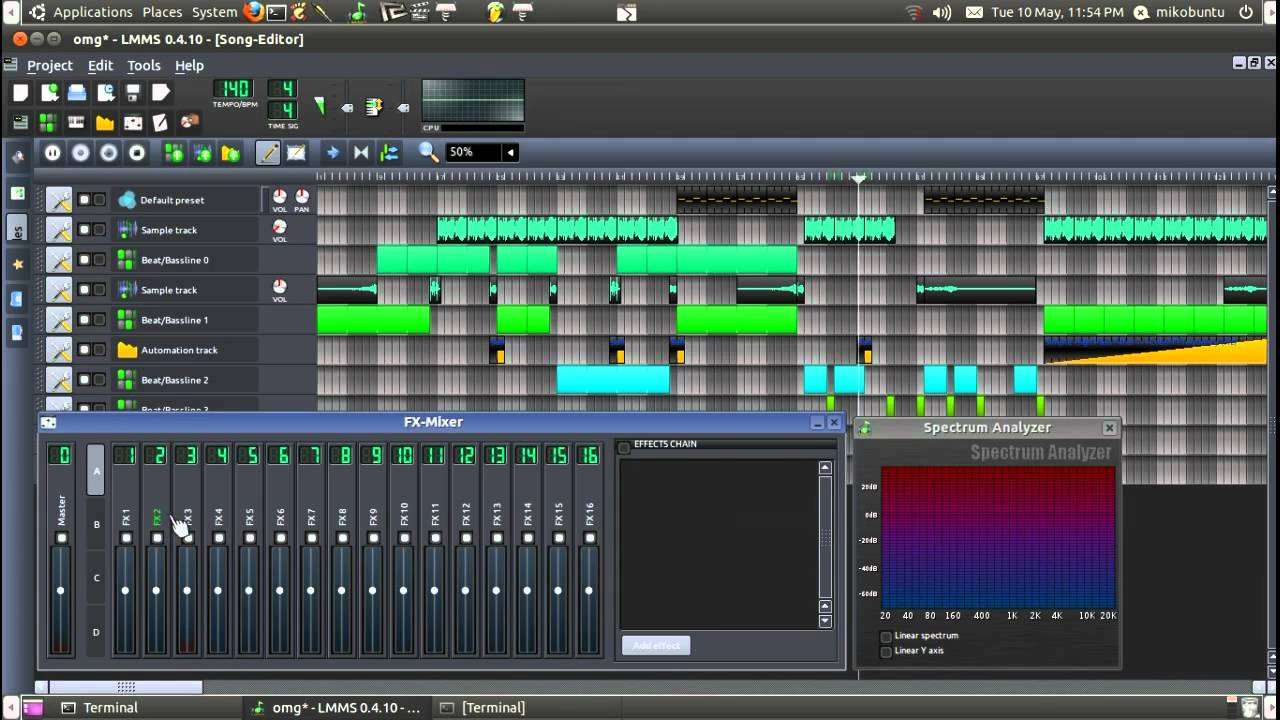Mute the Beat/Bassline 0 track
Image resolution: width=1280 pixels, height=720 pixels.
coord(85,260)
